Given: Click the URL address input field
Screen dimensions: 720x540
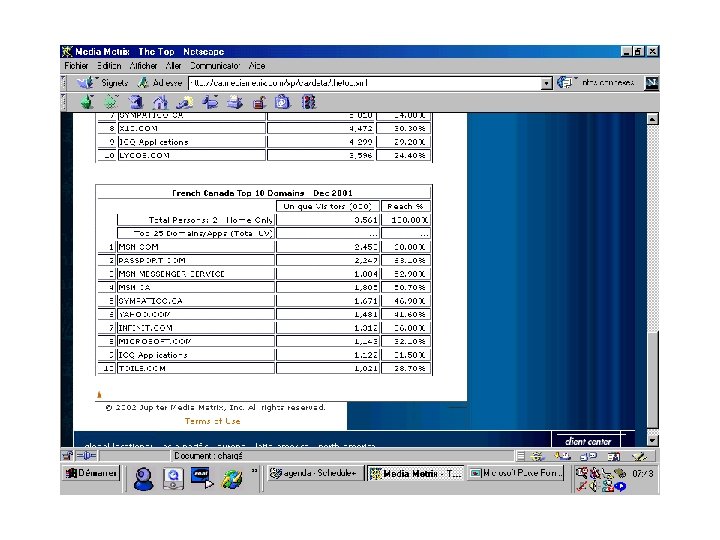Looking at the screenshot, I should (x=365, y=83).
